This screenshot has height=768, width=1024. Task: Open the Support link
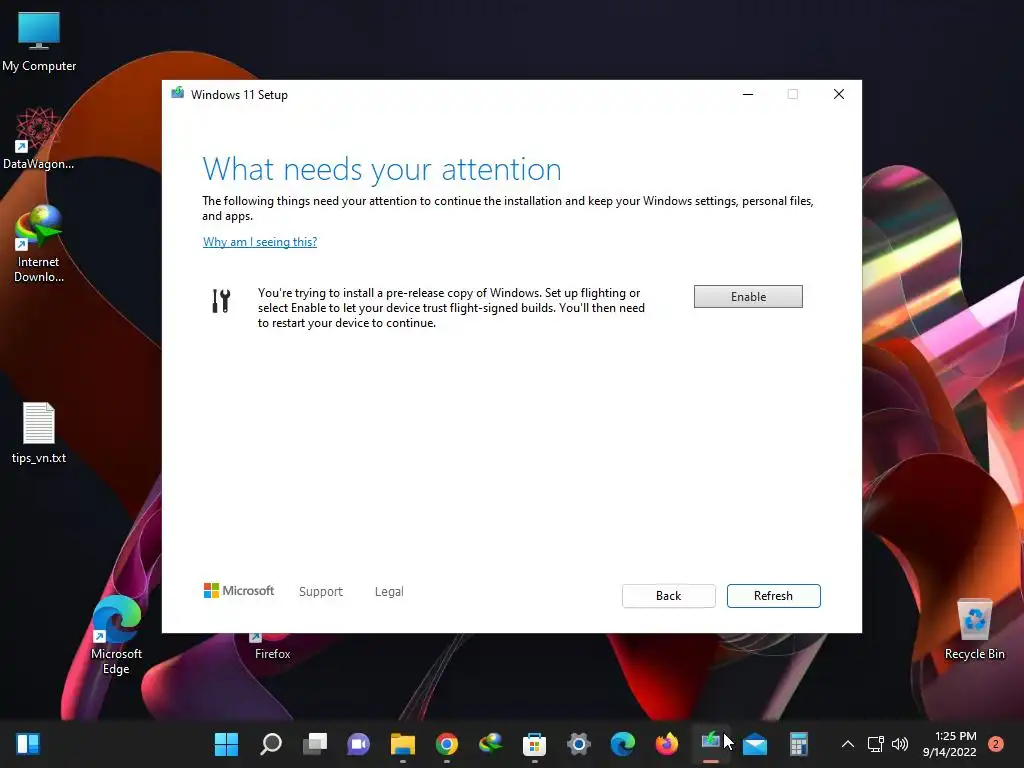[x=321, y=592]
